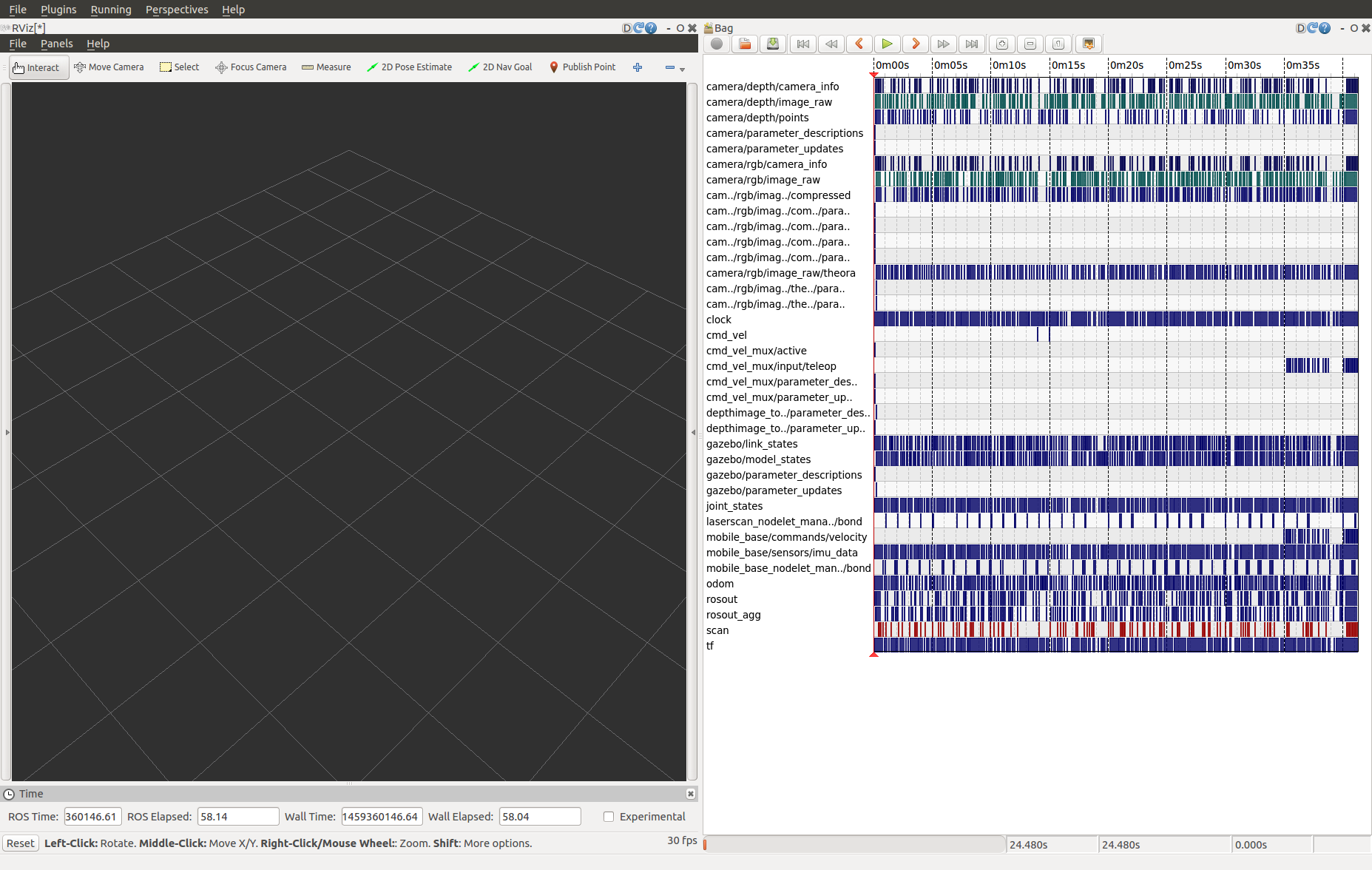This screenshot has width=1372, height=870.
Task: Click the Wall Elapsed field
Action: pos(540,817)
